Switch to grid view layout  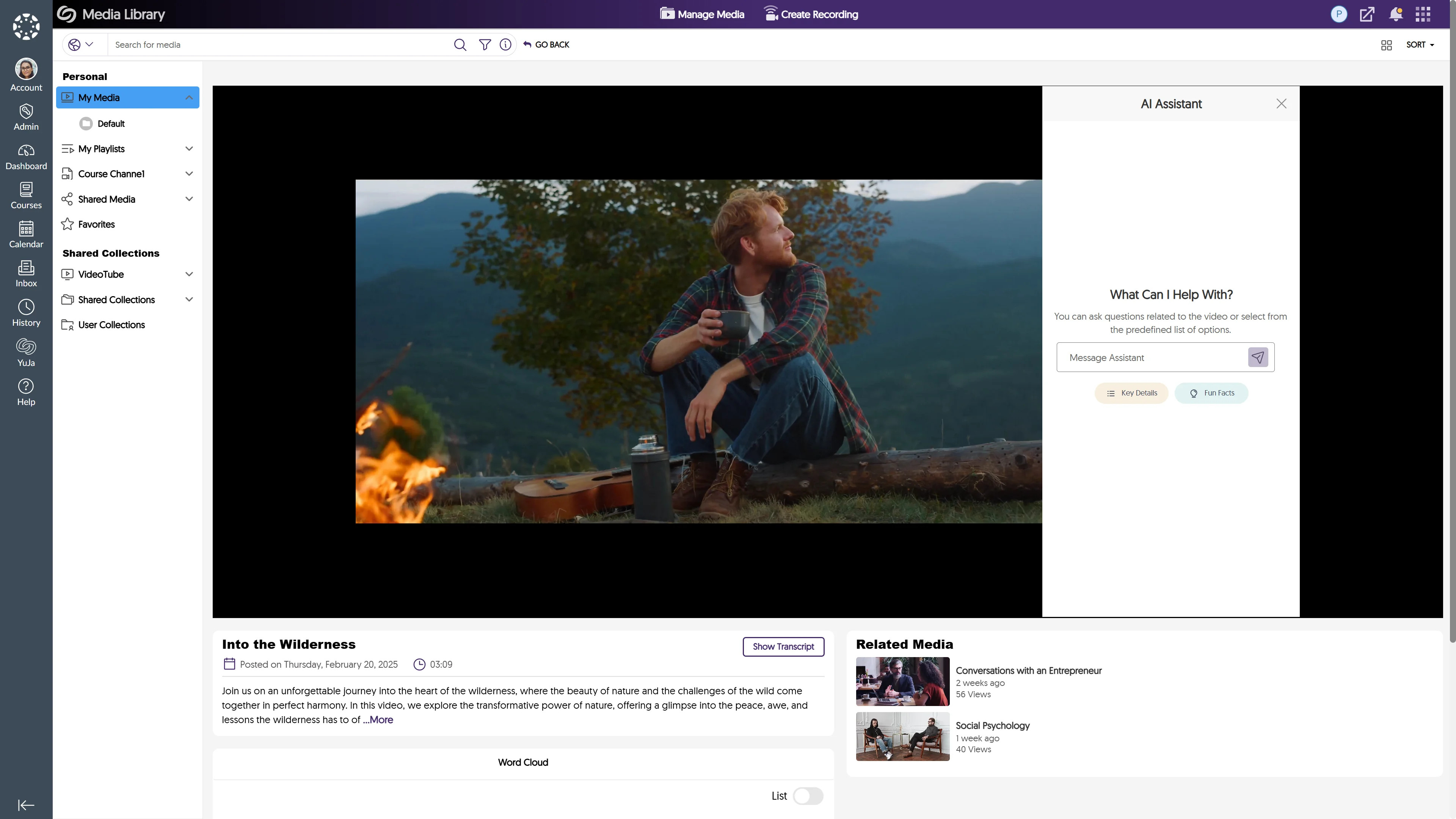pyautogui.click(x=1386, y=45)
